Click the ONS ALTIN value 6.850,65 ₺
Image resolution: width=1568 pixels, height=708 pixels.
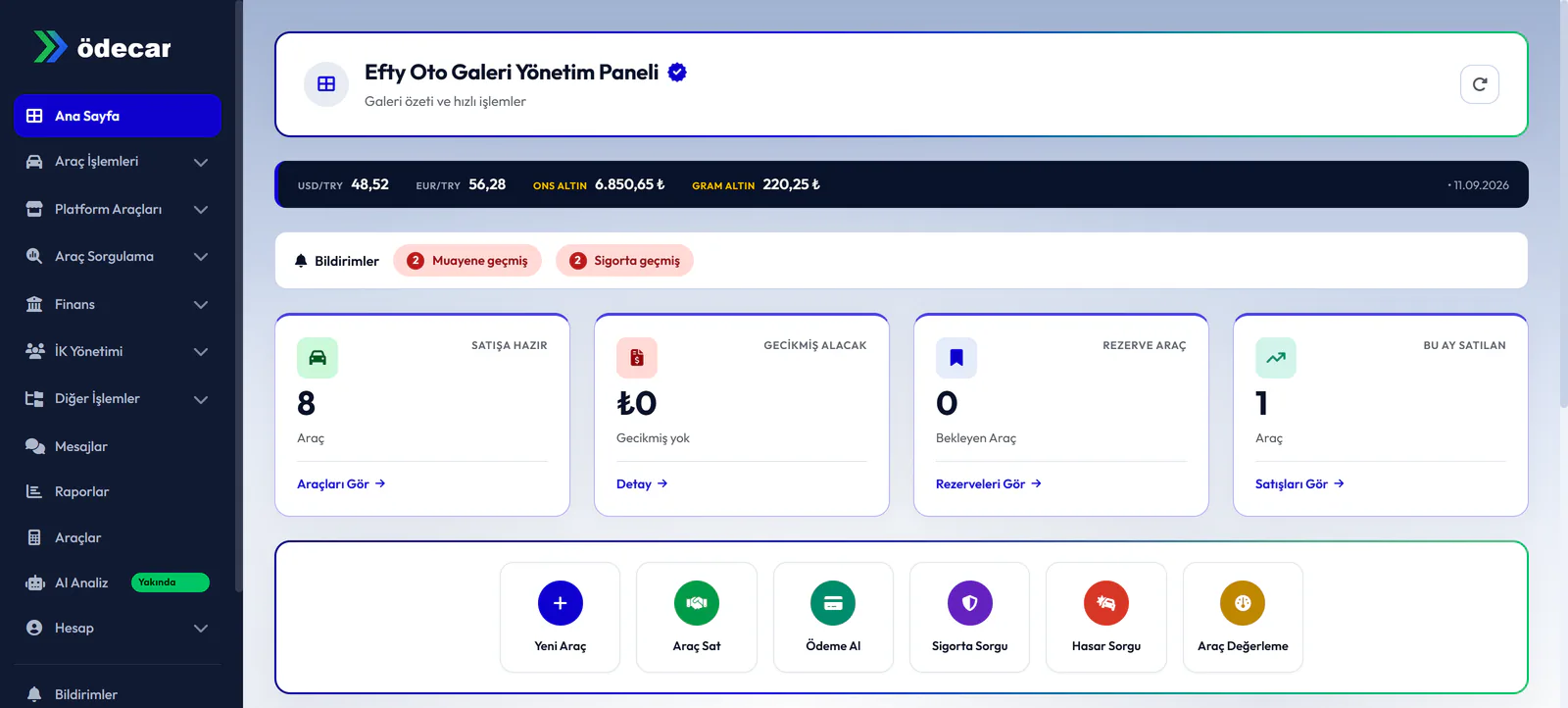tap(630, 184)
